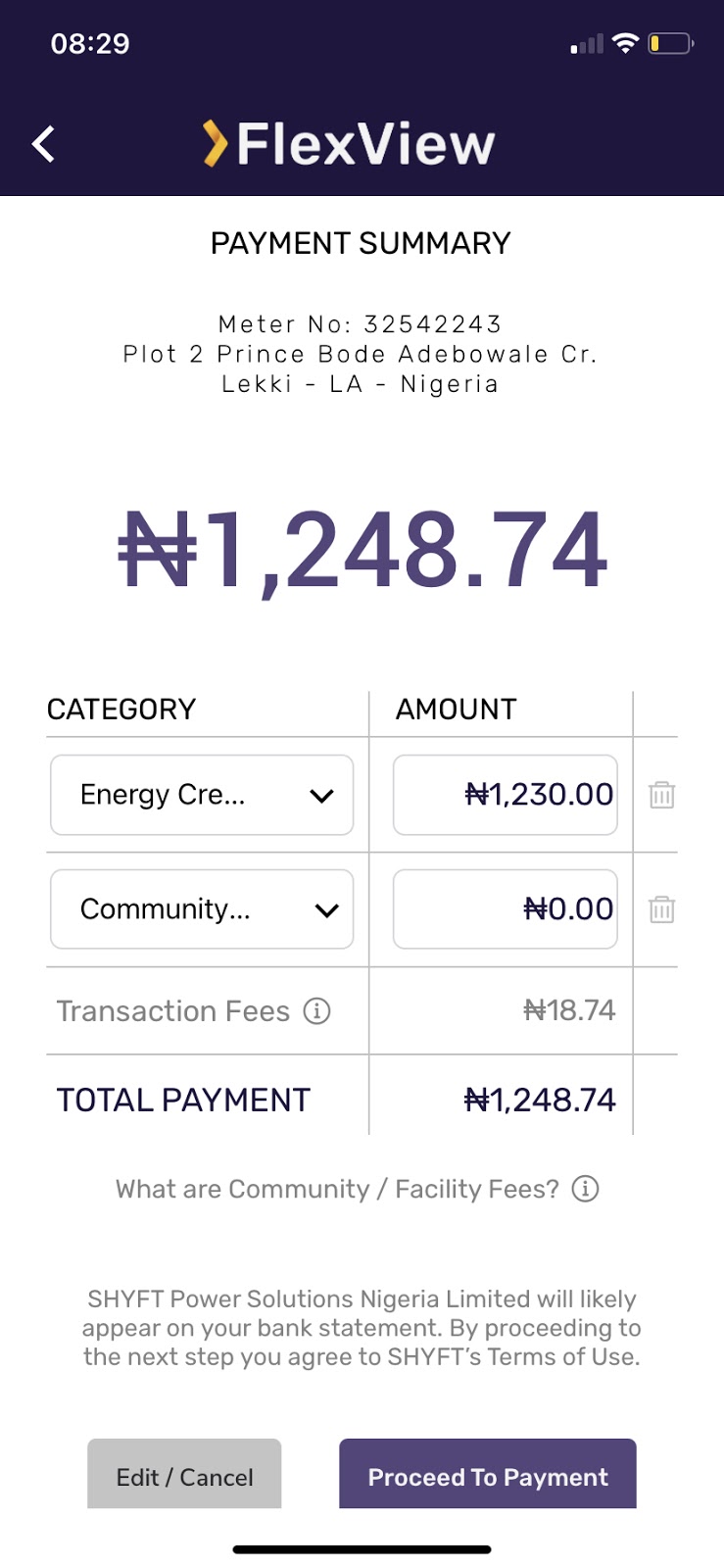Tap the back arrow in header

(44, 144)
